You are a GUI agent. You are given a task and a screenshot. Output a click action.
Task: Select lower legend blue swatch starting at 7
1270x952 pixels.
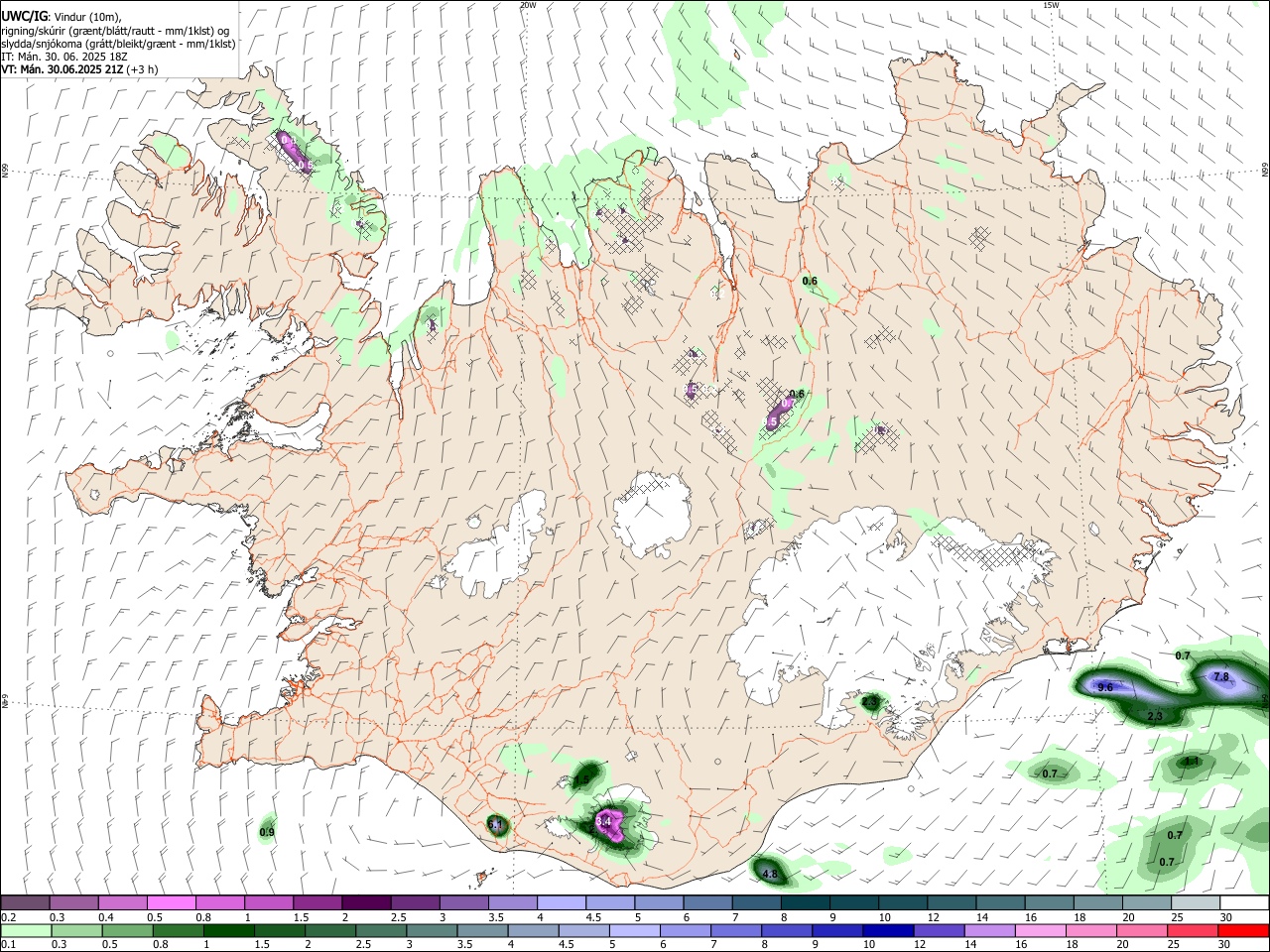(735, 930)
